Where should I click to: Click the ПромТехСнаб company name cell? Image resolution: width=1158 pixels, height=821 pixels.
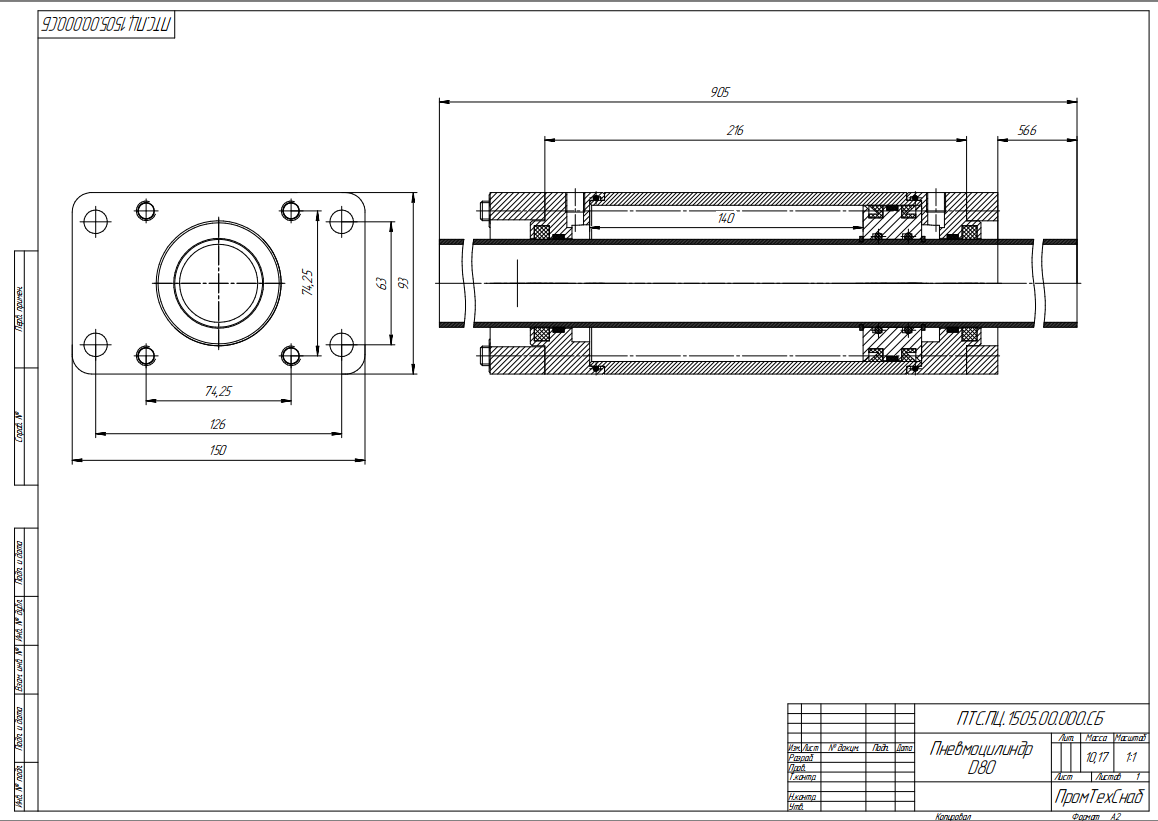tap(1098, 796)
